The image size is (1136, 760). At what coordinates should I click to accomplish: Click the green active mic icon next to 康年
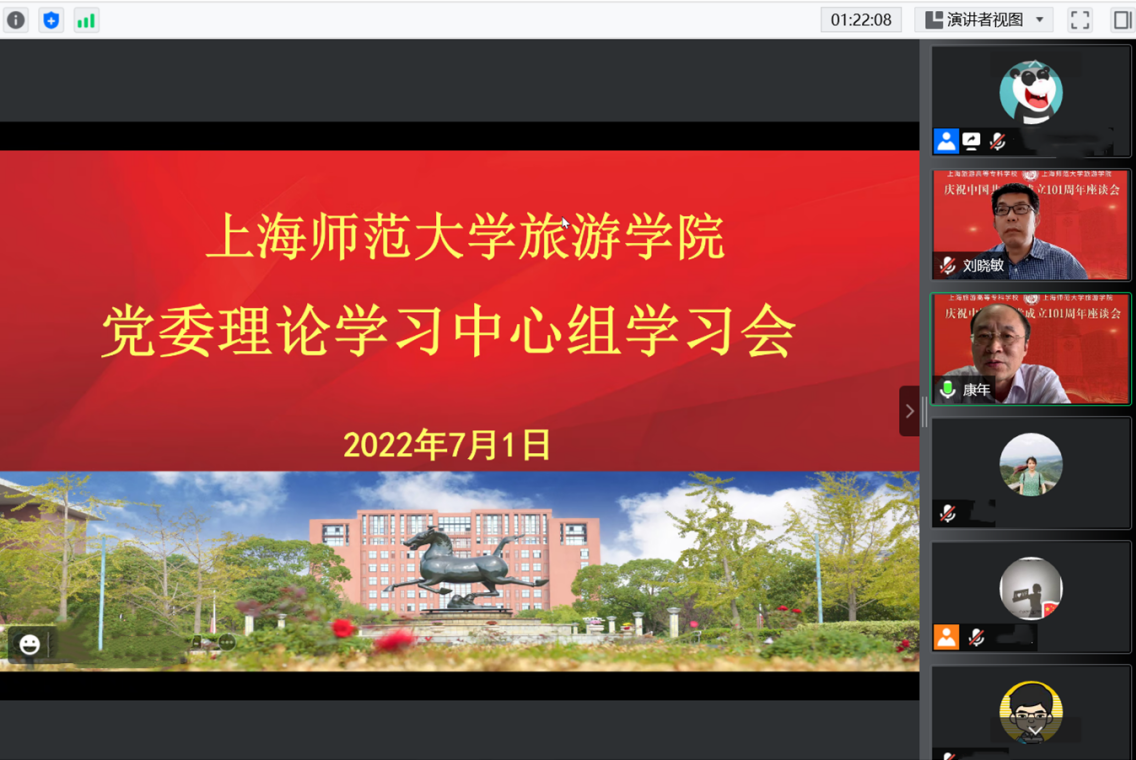tap(947, 390)
